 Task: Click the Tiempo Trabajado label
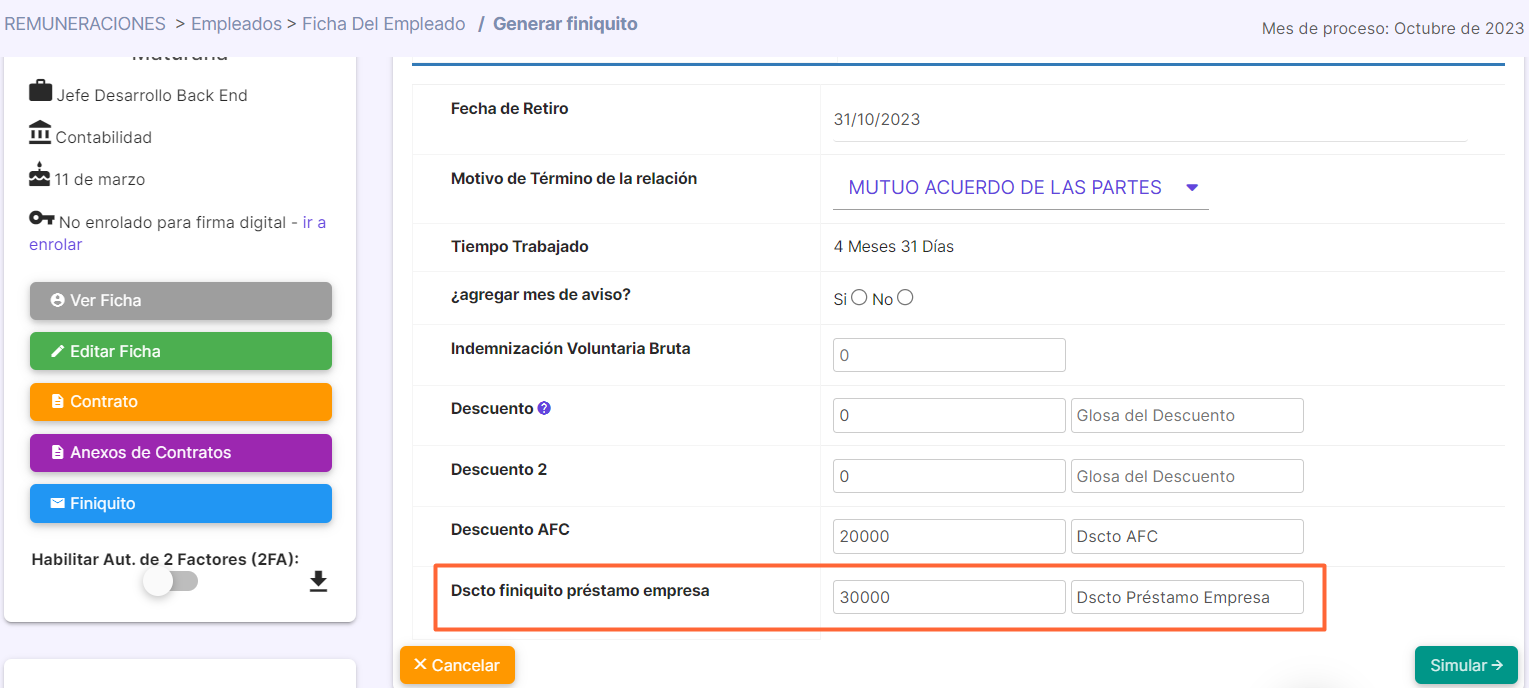pos(520,246)
